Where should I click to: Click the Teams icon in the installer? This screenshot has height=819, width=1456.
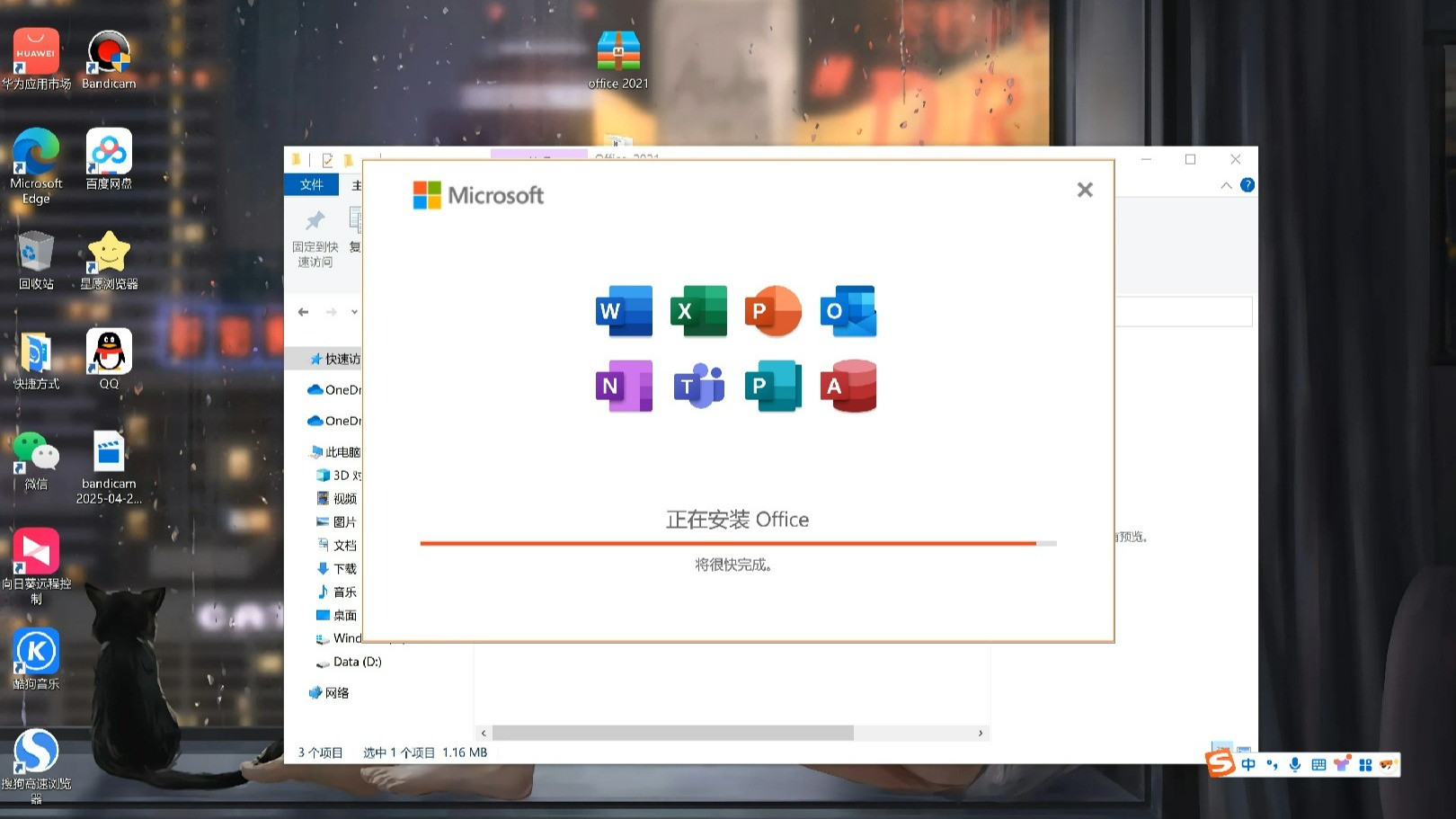pyautogui.click(x=699, y=386)
